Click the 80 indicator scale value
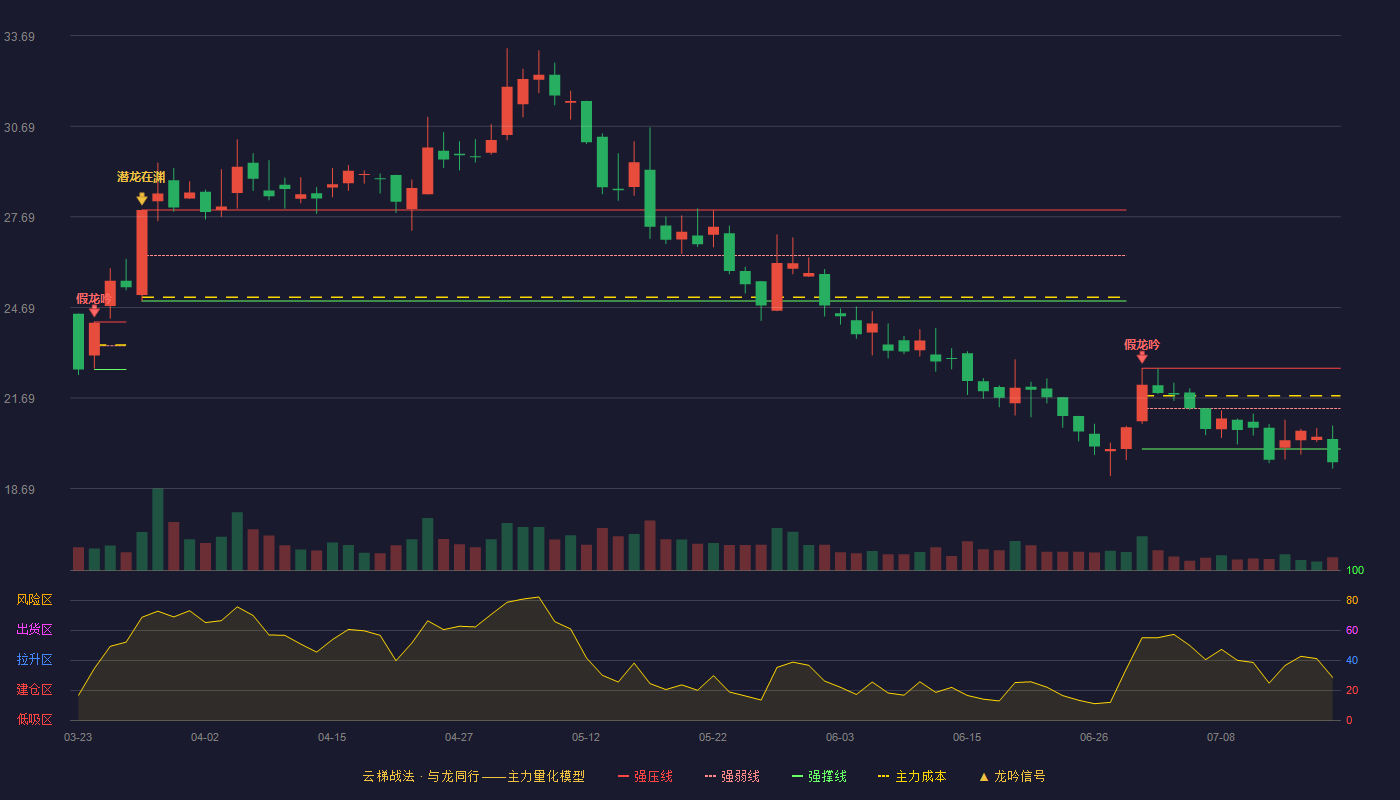The image size is (1400, 800). 1352,600
